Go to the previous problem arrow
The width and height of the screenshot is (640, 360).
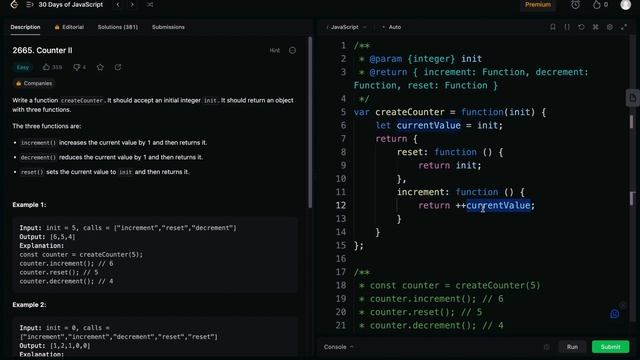(118, 4)
